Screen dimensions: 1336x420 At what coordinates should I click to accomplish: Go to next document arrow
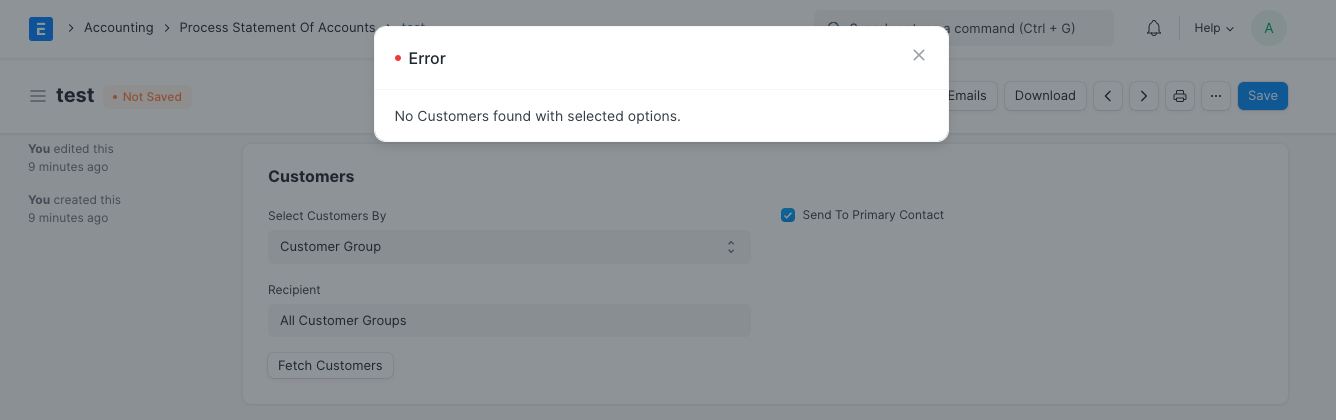[x=1143, y=96]
